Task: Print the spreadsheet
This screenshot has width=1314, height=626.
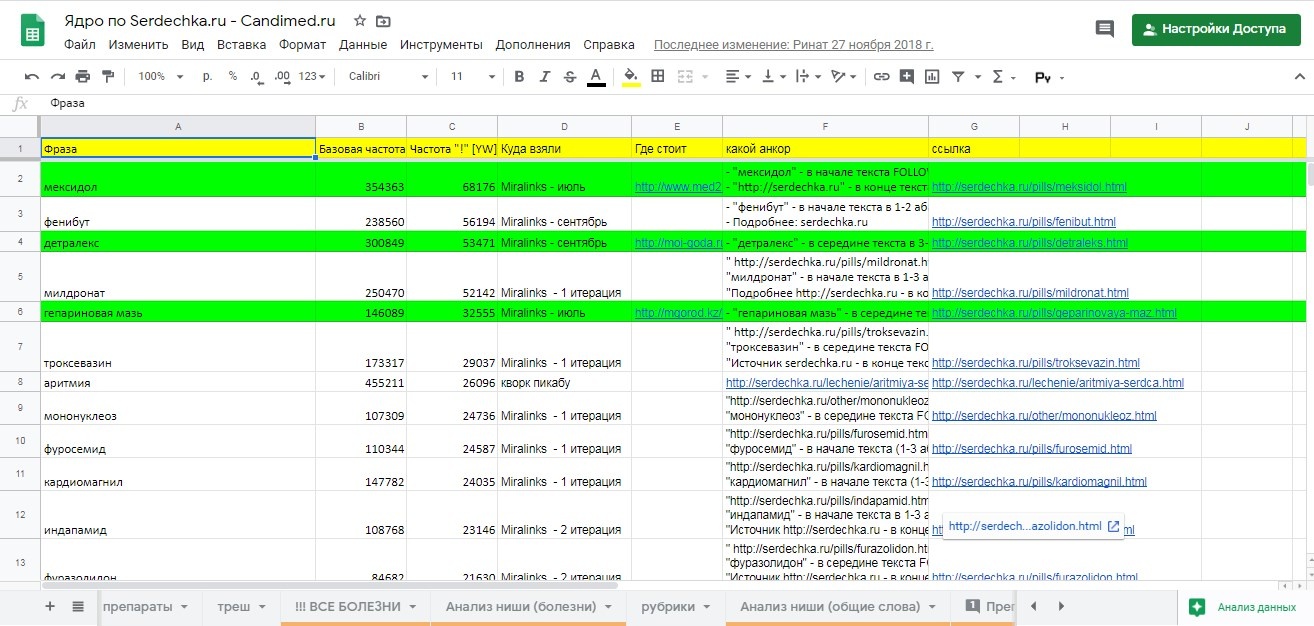Action: click(83, 76)
